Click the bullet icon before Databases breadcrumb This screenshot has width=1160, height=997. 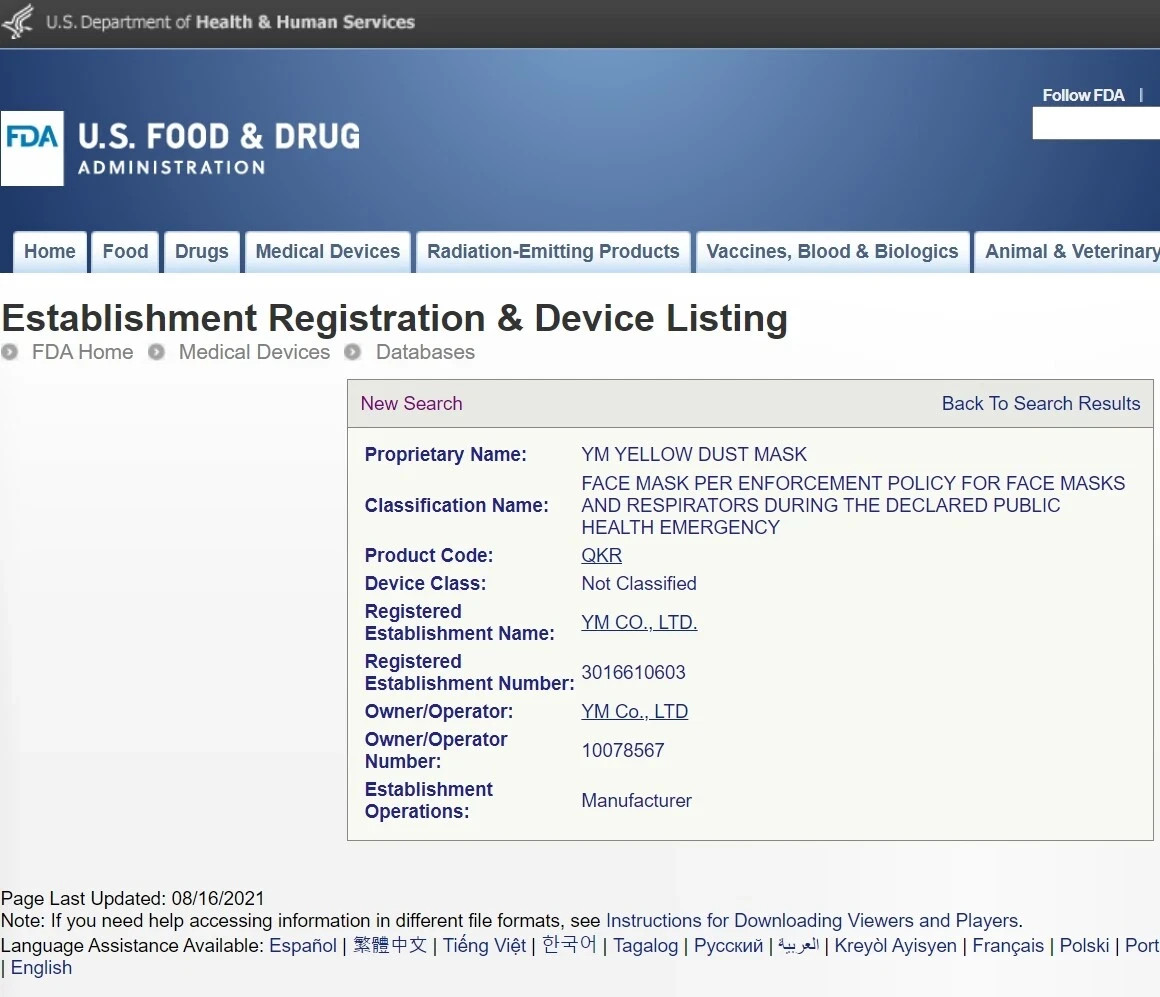[353, 352]
